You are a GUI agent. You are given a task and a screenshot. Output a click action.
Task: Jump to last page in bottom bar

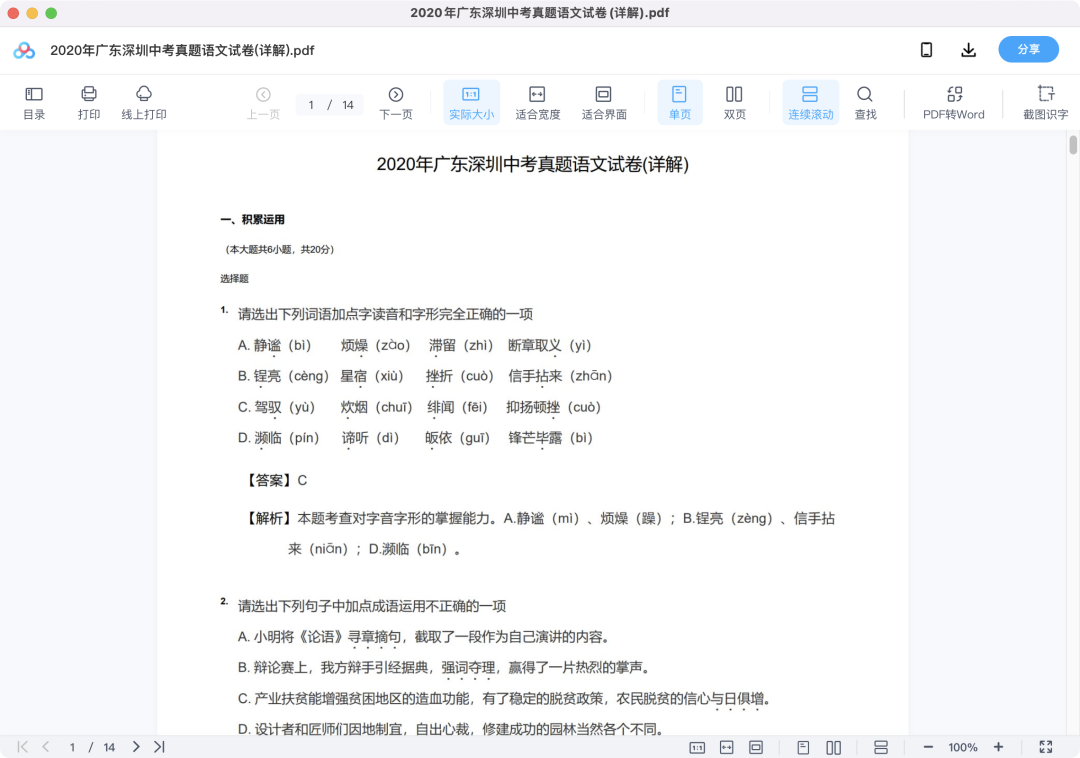(x=159, y=747)
